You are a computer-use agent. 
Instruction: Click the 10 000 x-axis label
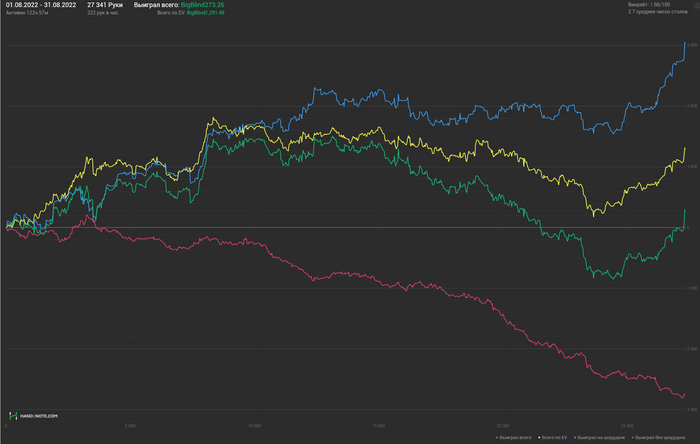coord(254,426)
